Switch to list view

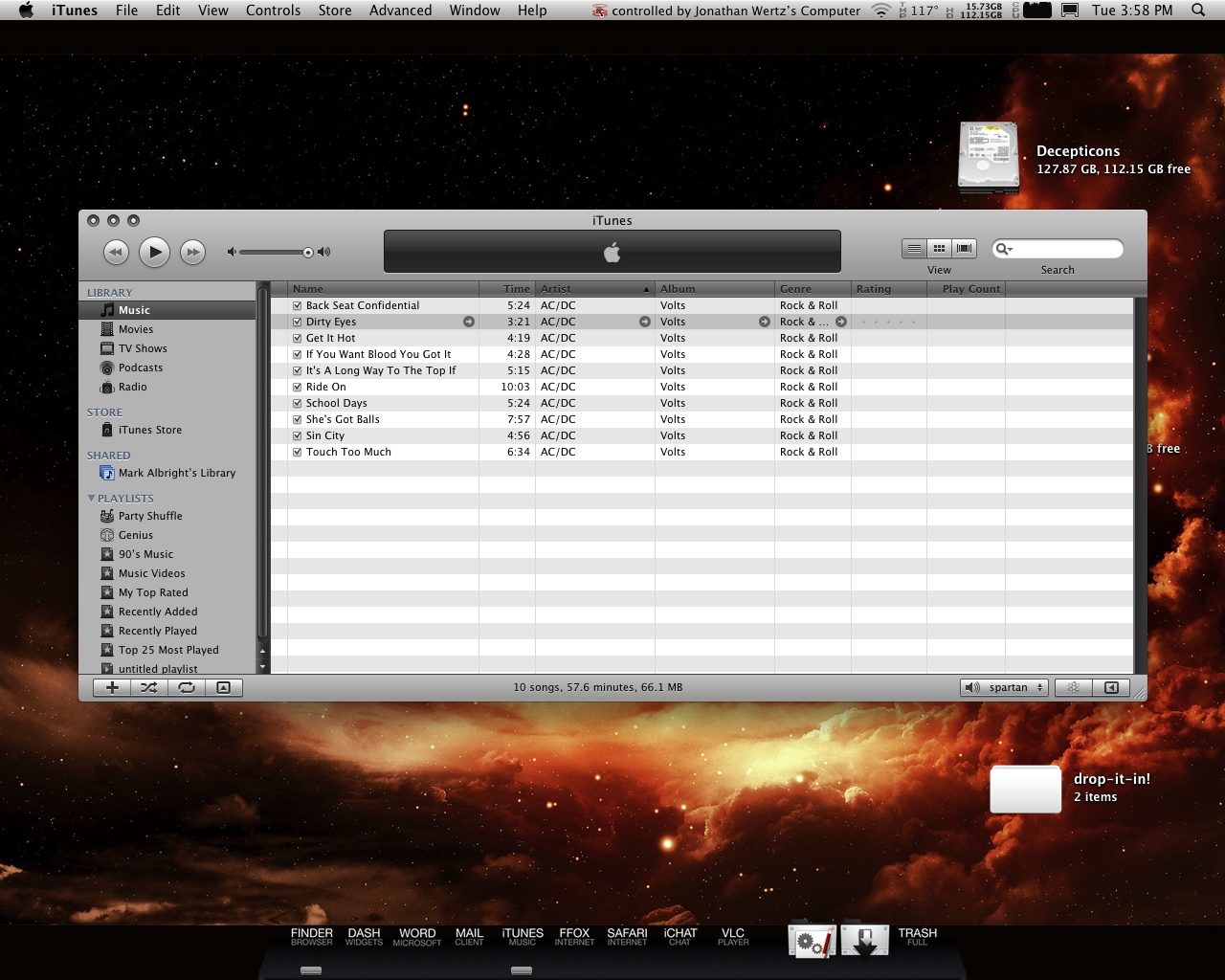point(914,249)
